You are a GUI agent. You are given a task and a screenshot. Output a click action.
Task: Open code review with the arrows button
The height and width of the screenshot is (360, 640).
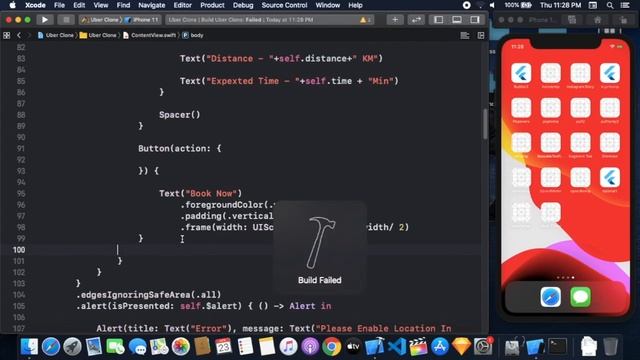[416, 20]
